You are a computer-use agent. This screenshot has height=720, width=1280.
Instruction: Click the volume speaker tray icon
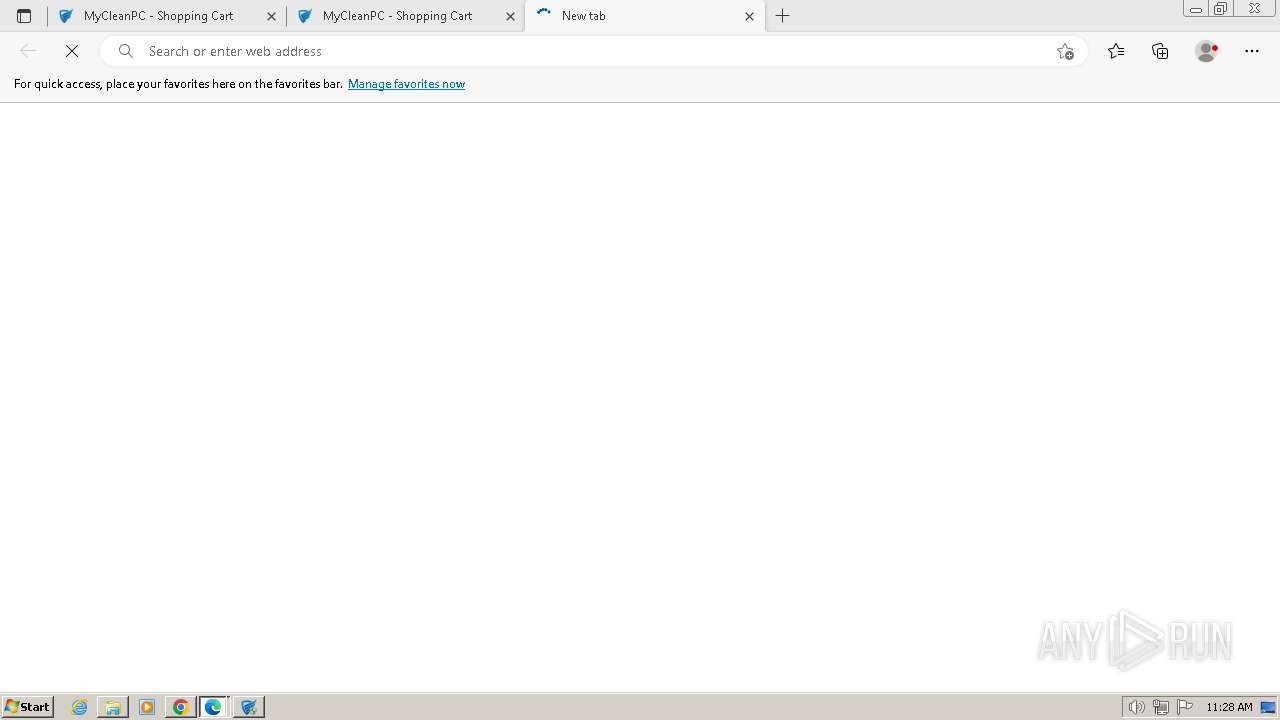click(x=1136, y=707)
